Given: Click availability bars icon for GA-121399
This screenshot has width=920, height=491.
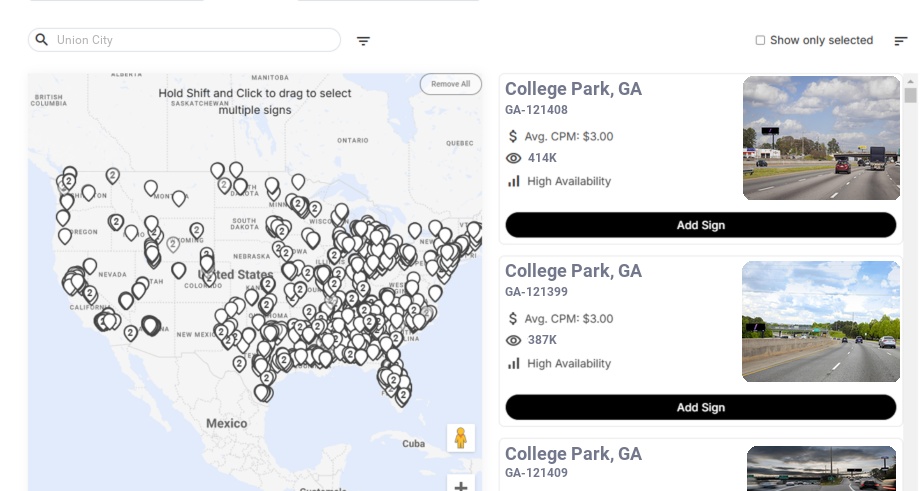Looking at the screenshot, I should (514, 363).
